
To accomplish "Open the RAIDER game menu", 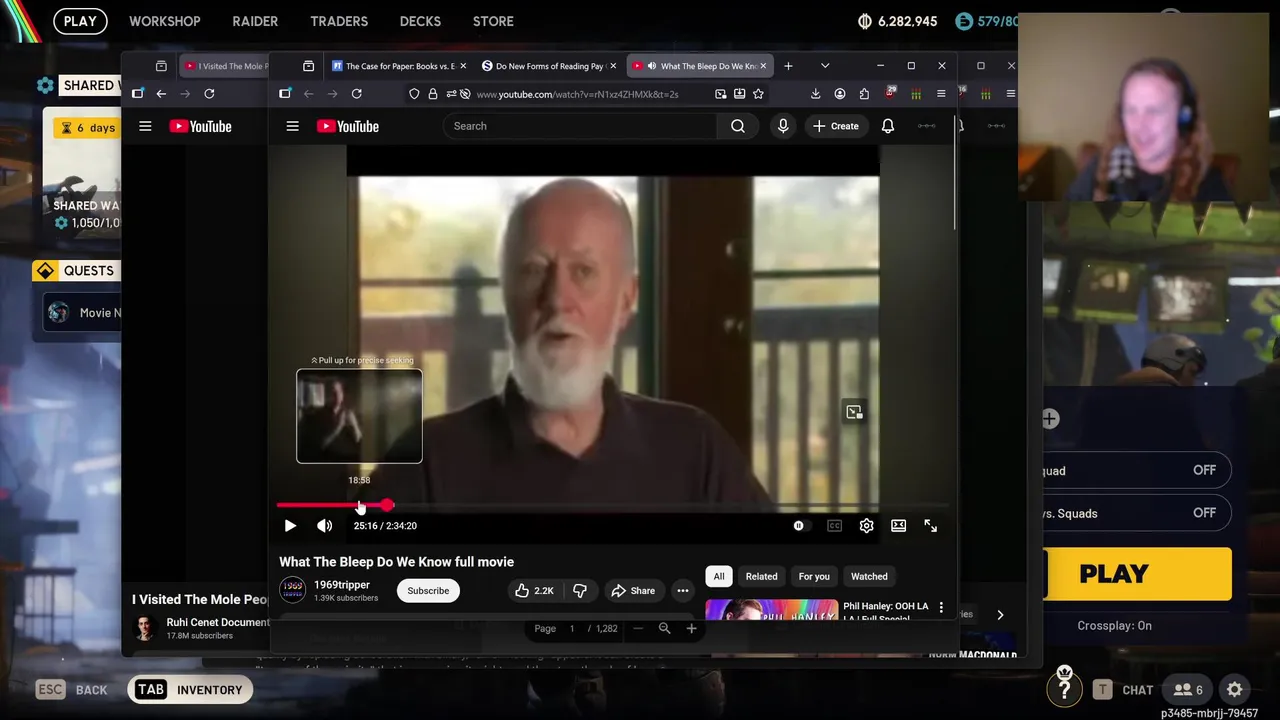I will tap(255, 21).
